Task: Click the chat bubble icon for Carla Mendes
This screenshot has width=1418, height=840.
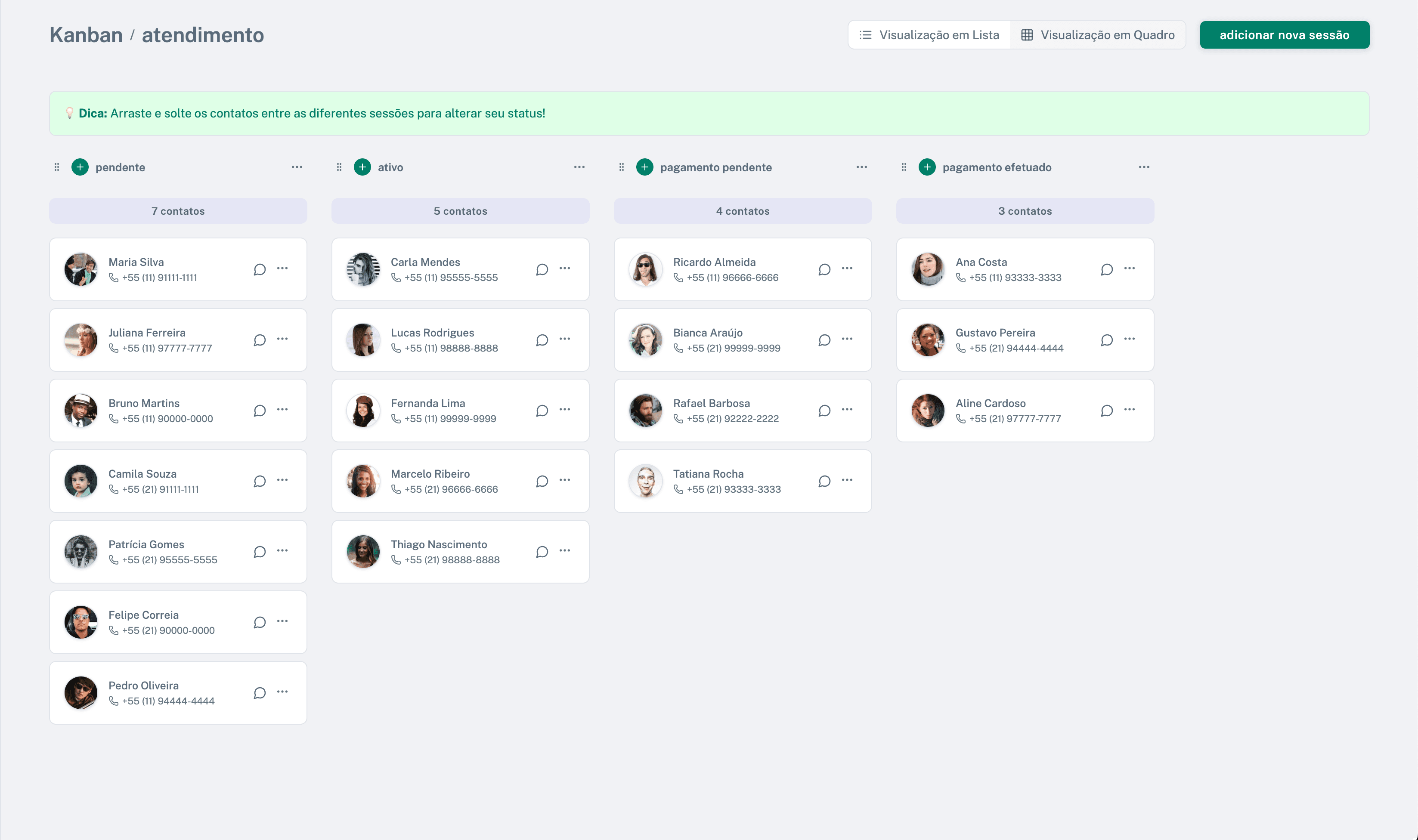Action: click(542, 269)
